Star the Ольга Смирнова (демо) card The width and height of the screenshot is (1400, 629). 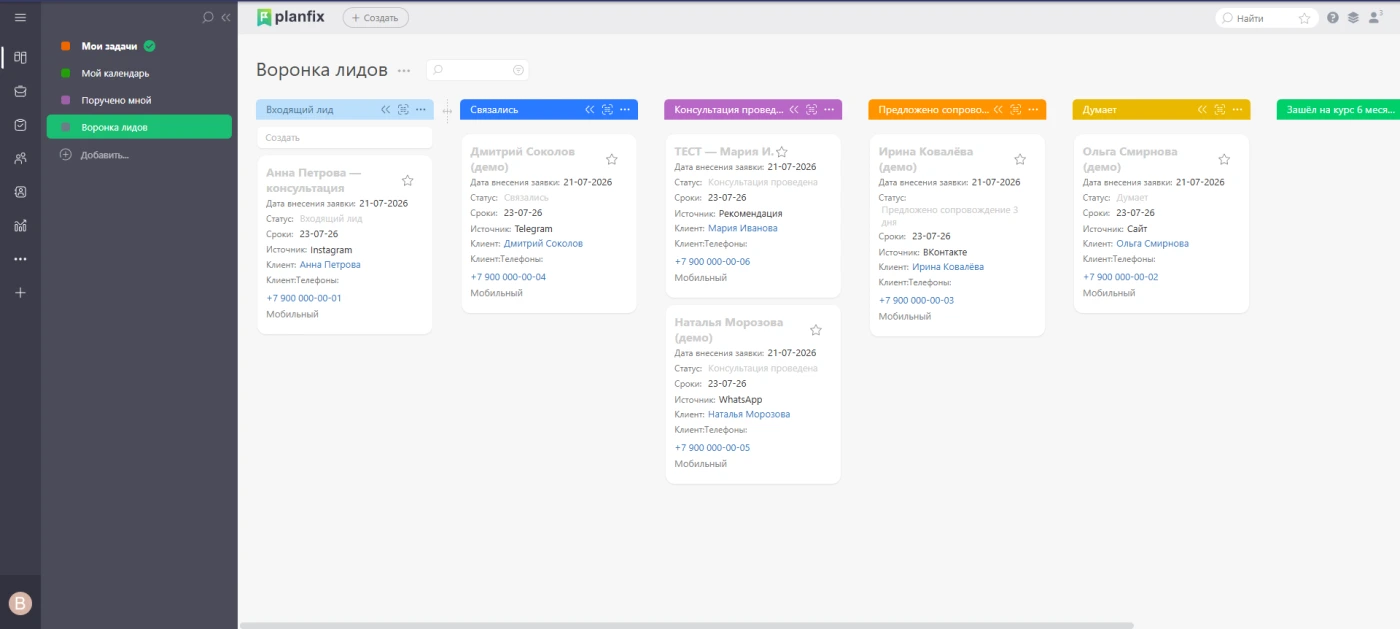1224,159
